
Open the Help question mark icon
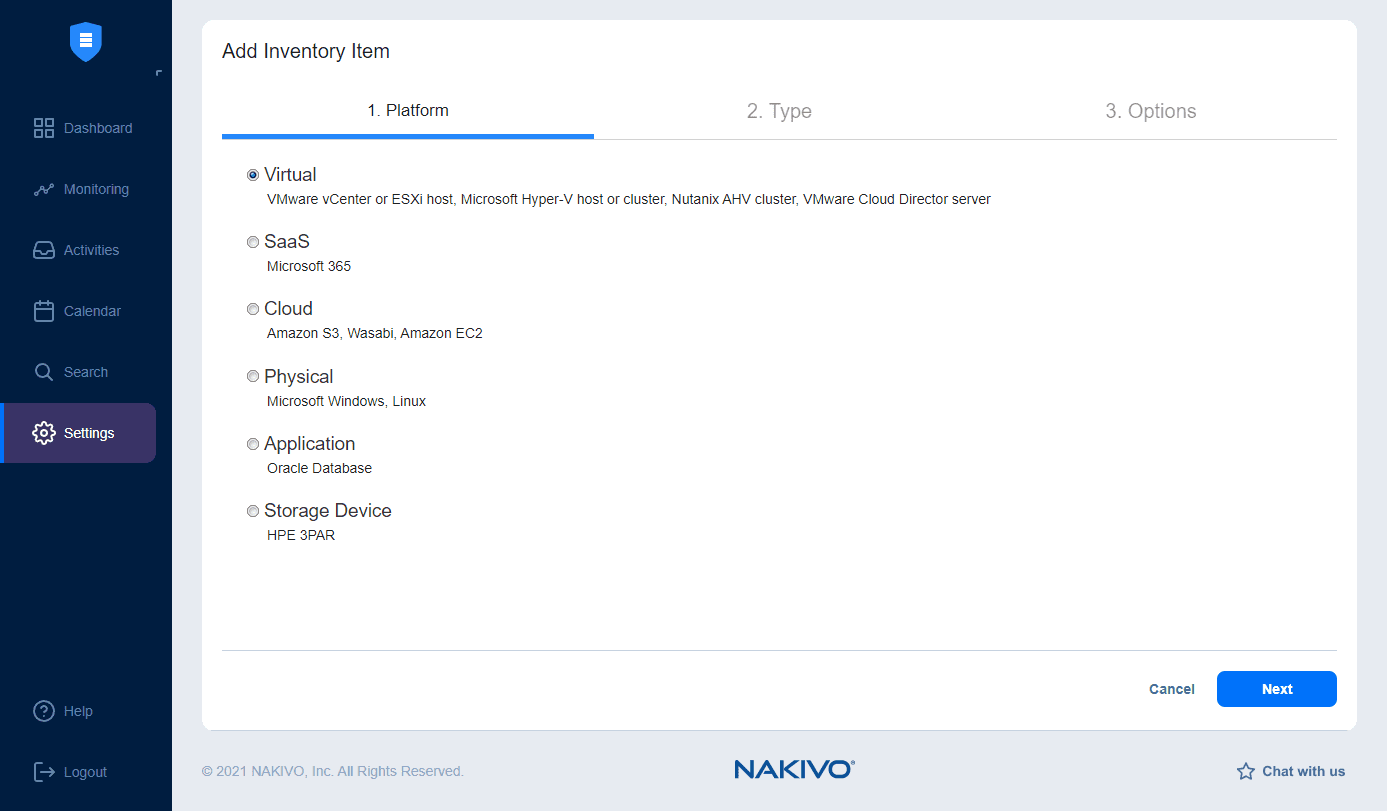coord(44,711)
